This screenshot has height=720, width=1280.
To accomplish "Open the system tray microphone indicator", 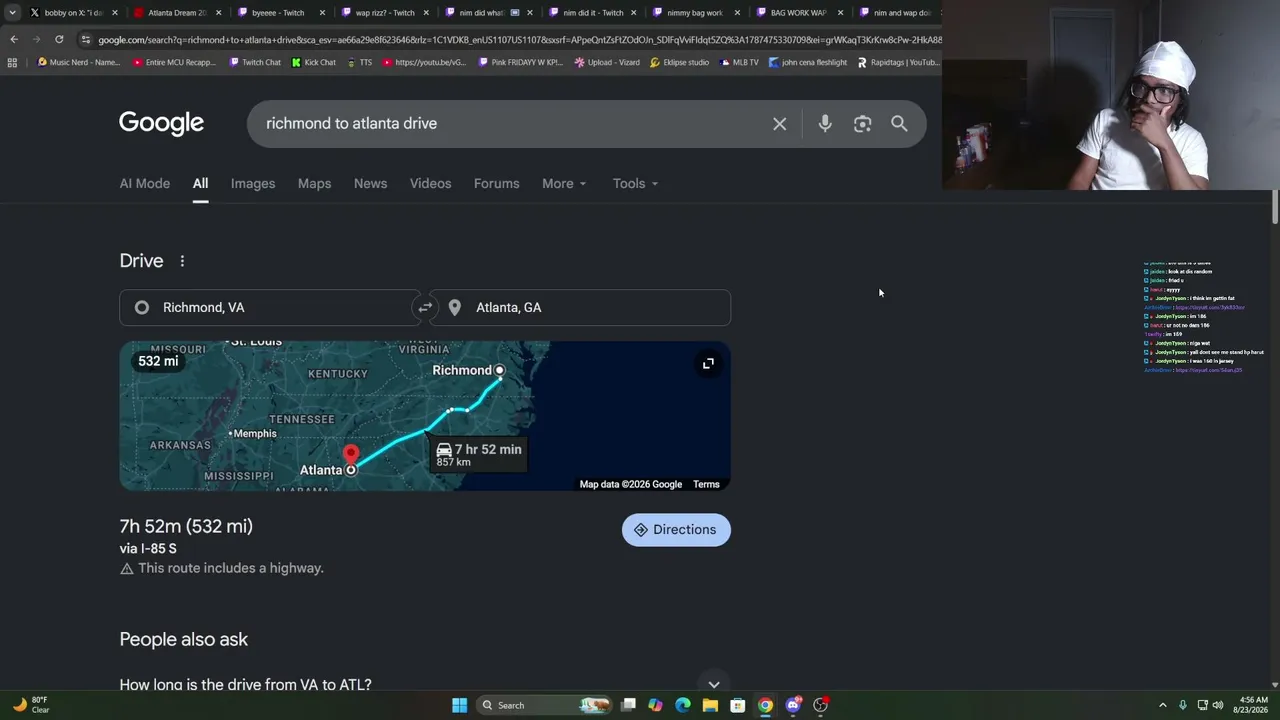I will click(x=1183, y=705).
